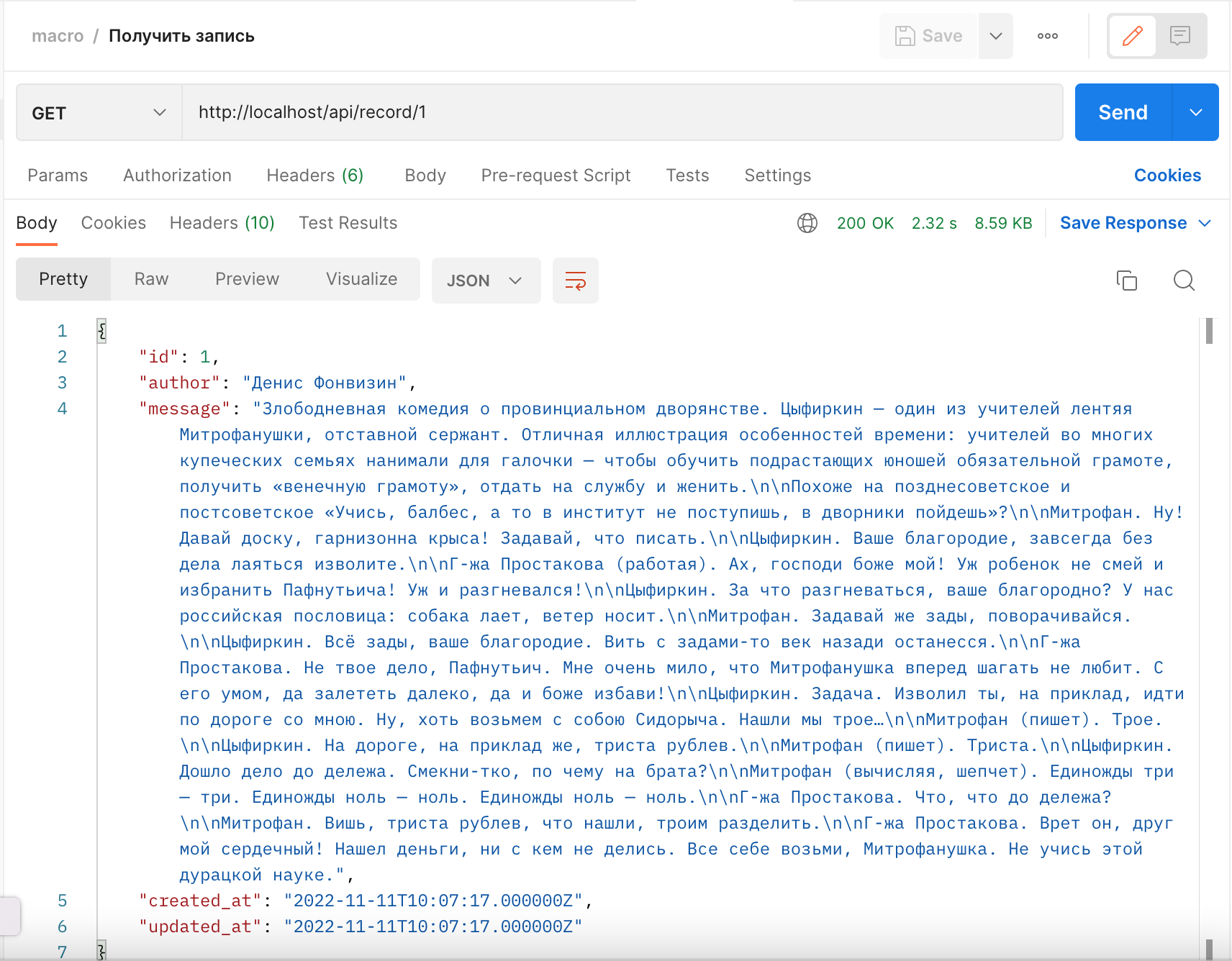
Task: Open the Cookies link
Action: [1167, 175]
